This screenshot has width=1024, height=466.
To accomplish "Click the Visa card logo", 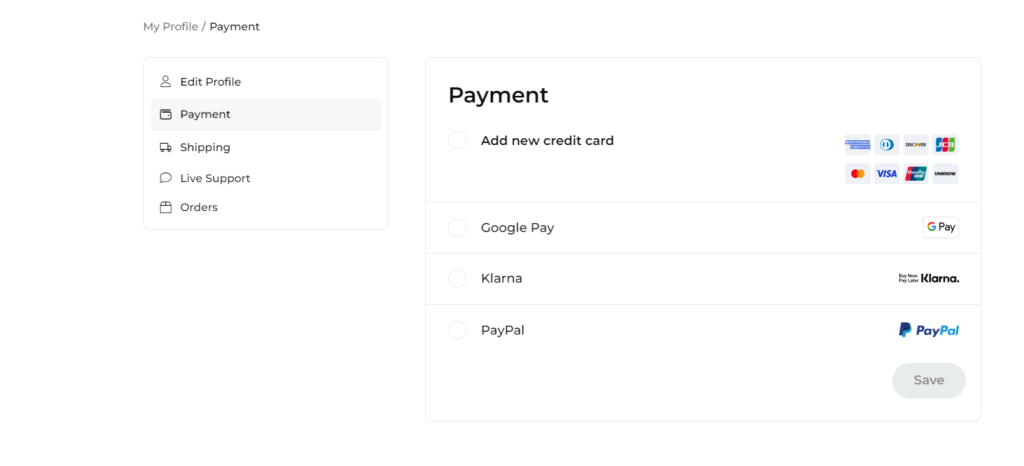I will point(887,174).
